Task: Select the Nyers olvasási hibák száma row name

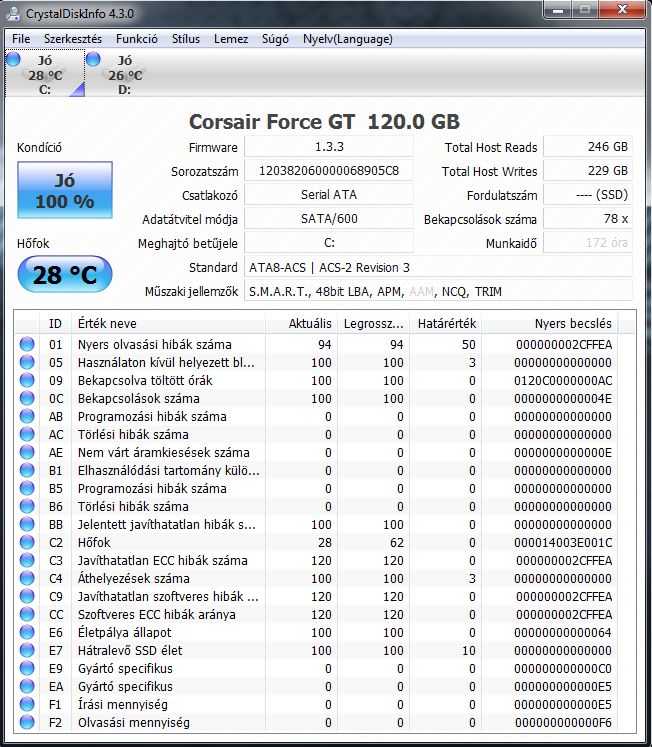Action: pyautogui.click(x=155, y=344)
